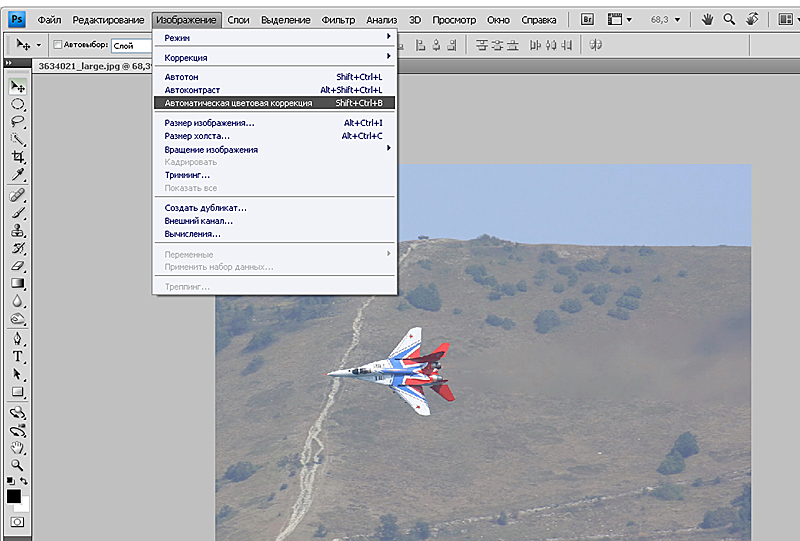Click the black foreground color swatch
Viewport: 800px width, 541px height.
(x=14, y=496)
